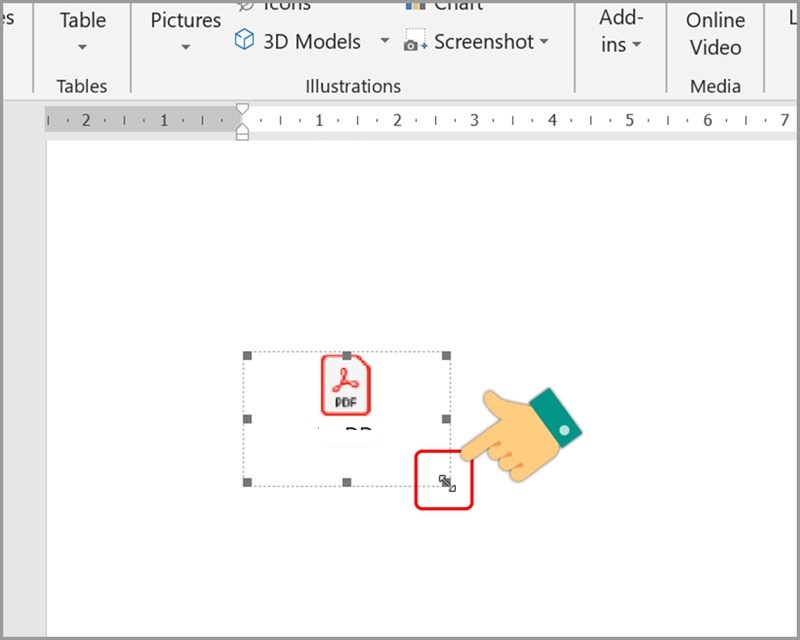Viewport: 800px width, 640px height.
Task: Click the top-right corner resize handle
Action: pyautogui.click(x=446, y=356)
